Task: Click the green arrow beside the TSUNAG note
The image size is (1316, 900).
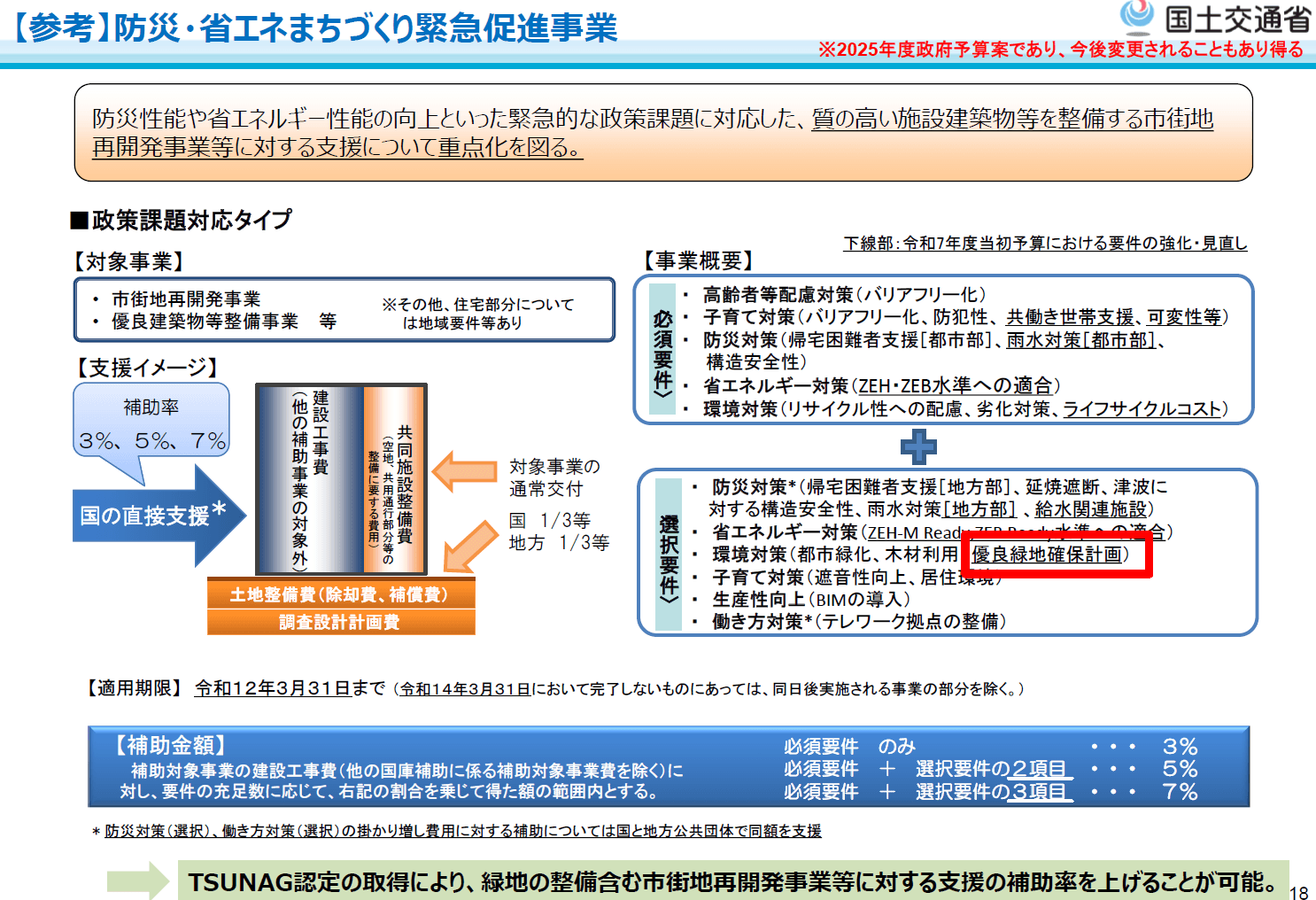Action: click(x=135, y=880)
